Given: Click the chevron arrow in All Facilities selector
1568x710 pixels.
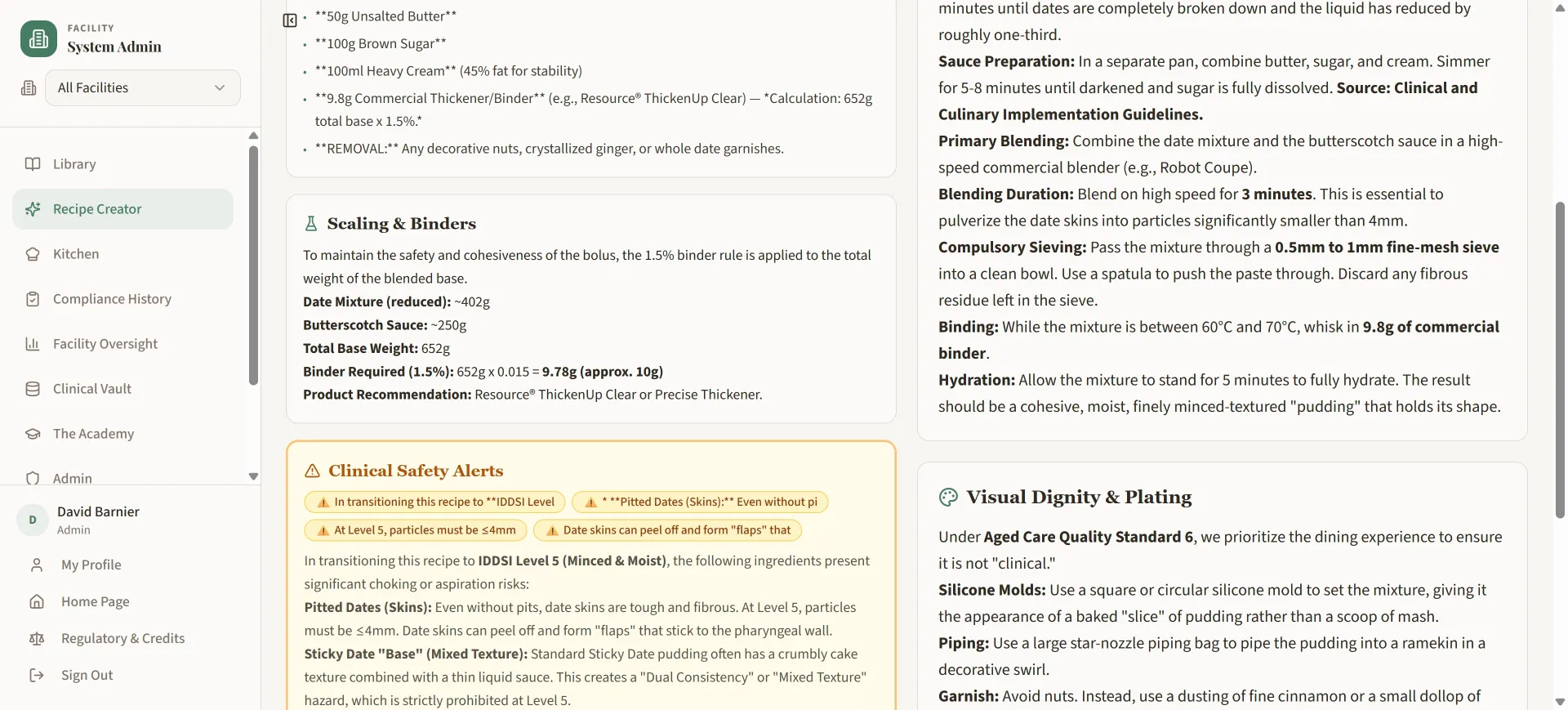Looking at the screenshot, I should (x=220, y=88).
